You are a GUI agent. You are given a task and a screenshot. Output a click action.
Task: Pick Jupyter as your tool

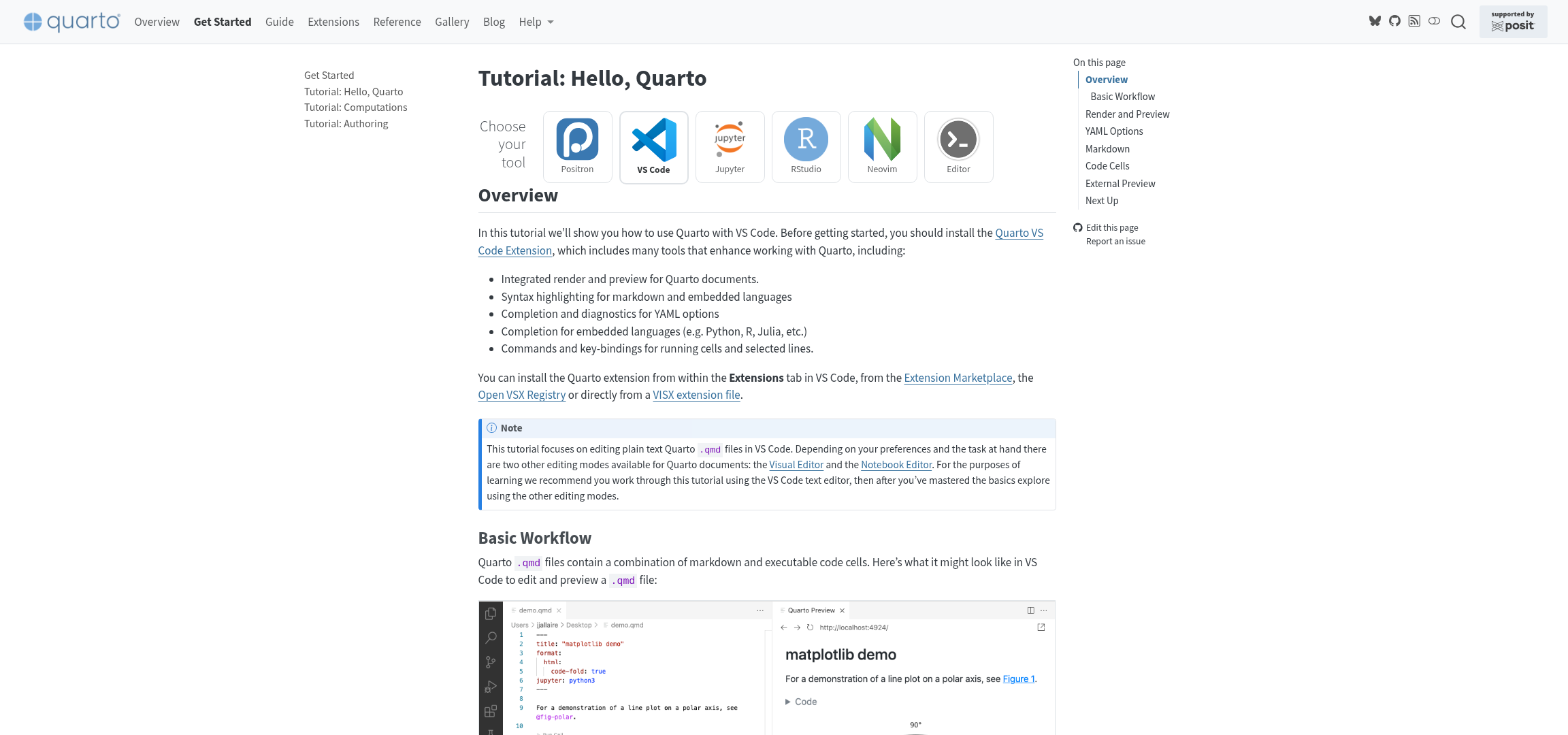(x=730, y=146)
